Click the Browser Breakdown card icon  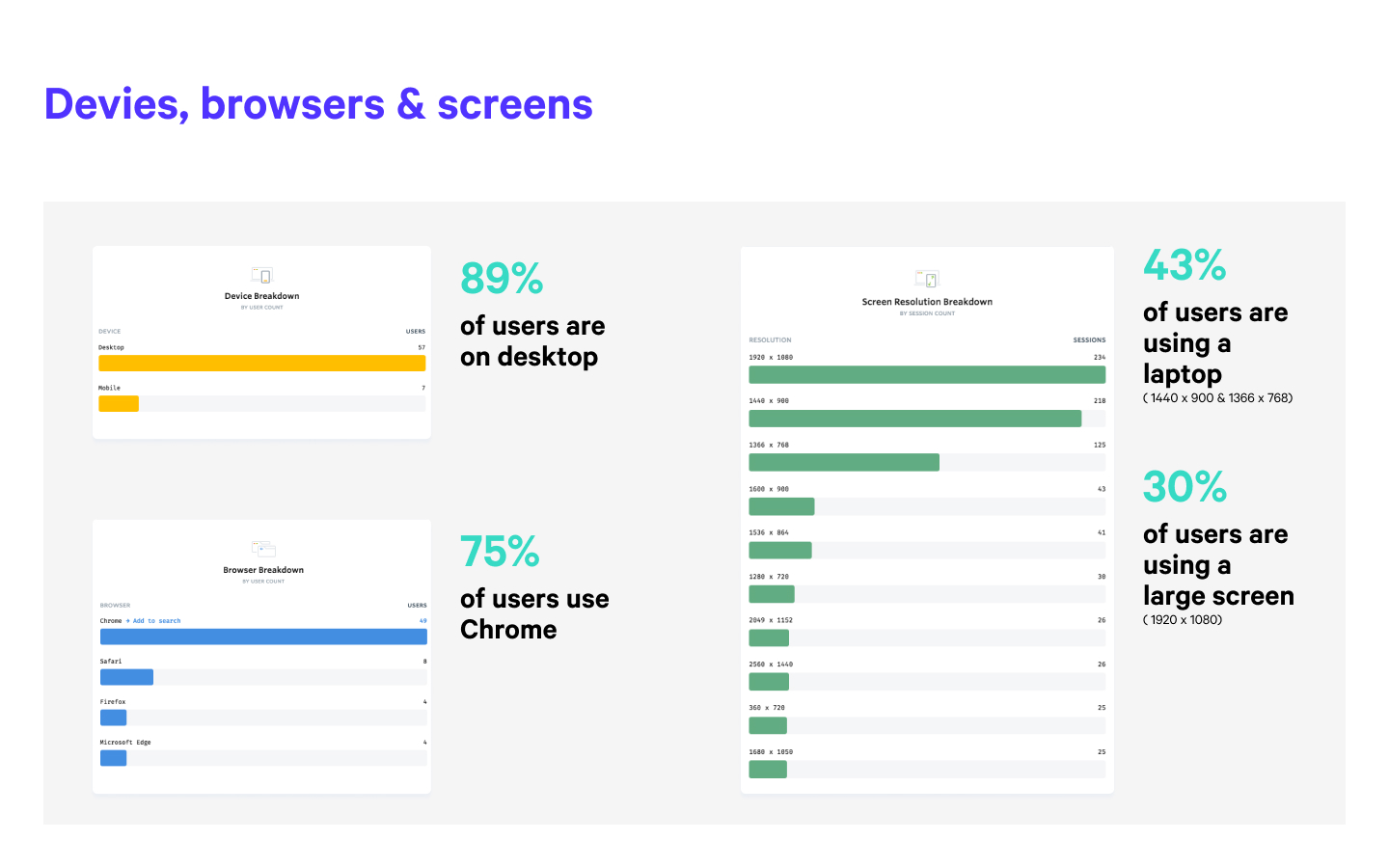click(263, 549)
